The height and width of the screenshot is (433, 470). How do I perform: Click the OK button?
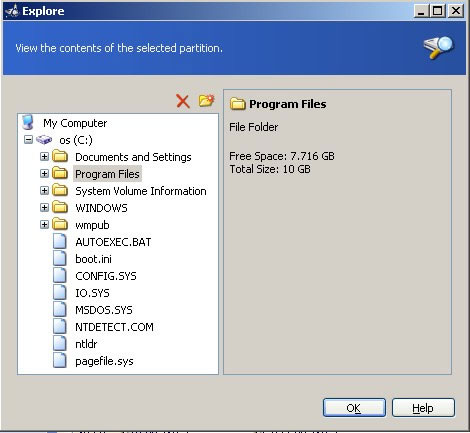(354, 408)
